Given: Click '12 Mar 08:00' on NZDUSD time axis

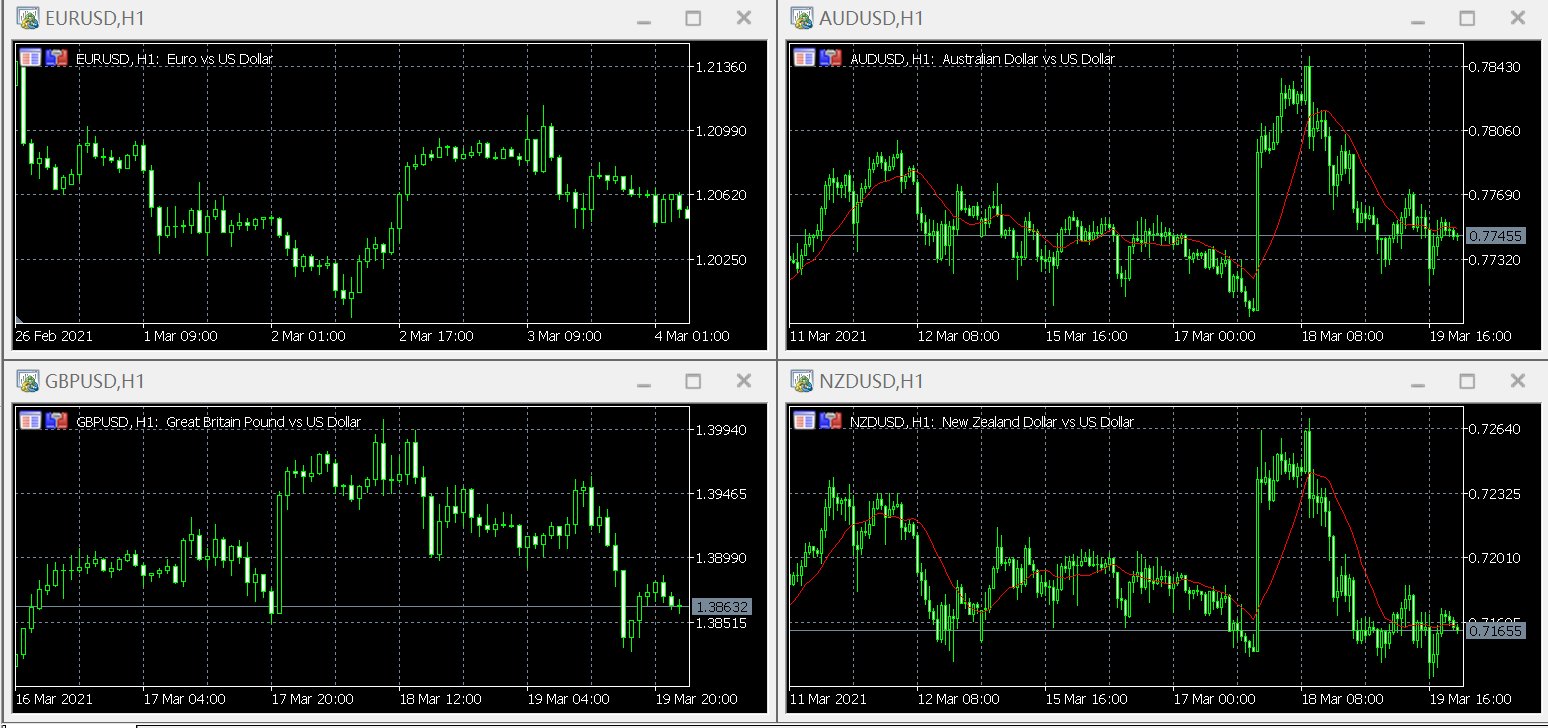Looking at the screenshot, I should [x=958, y=699].
